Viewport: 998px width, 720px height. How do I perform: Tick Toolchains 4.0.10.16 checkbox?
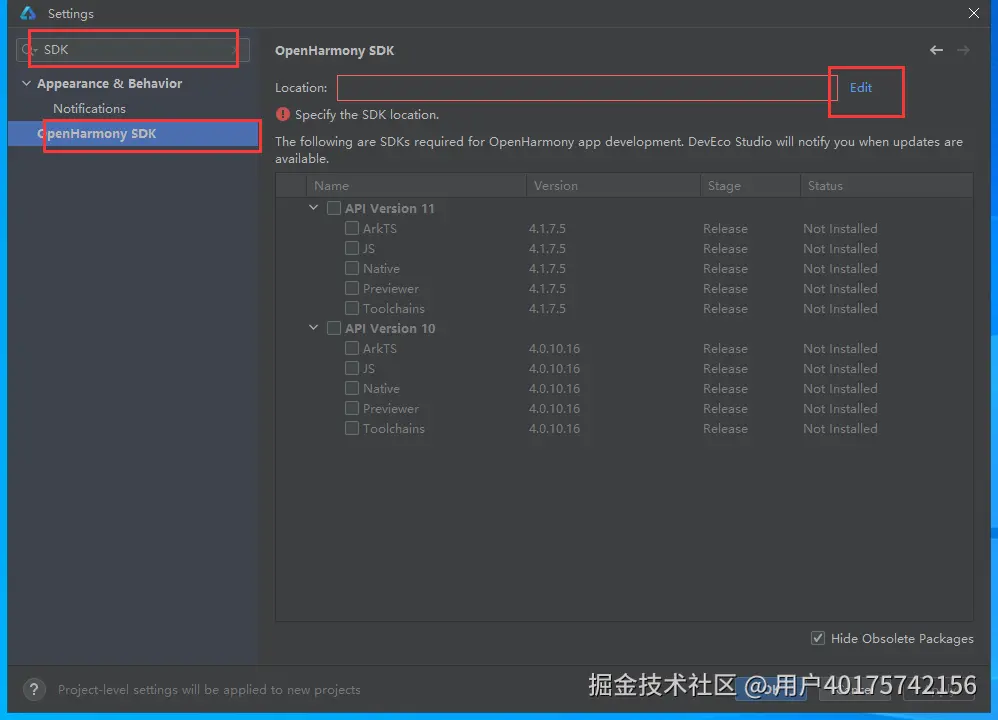351,428
